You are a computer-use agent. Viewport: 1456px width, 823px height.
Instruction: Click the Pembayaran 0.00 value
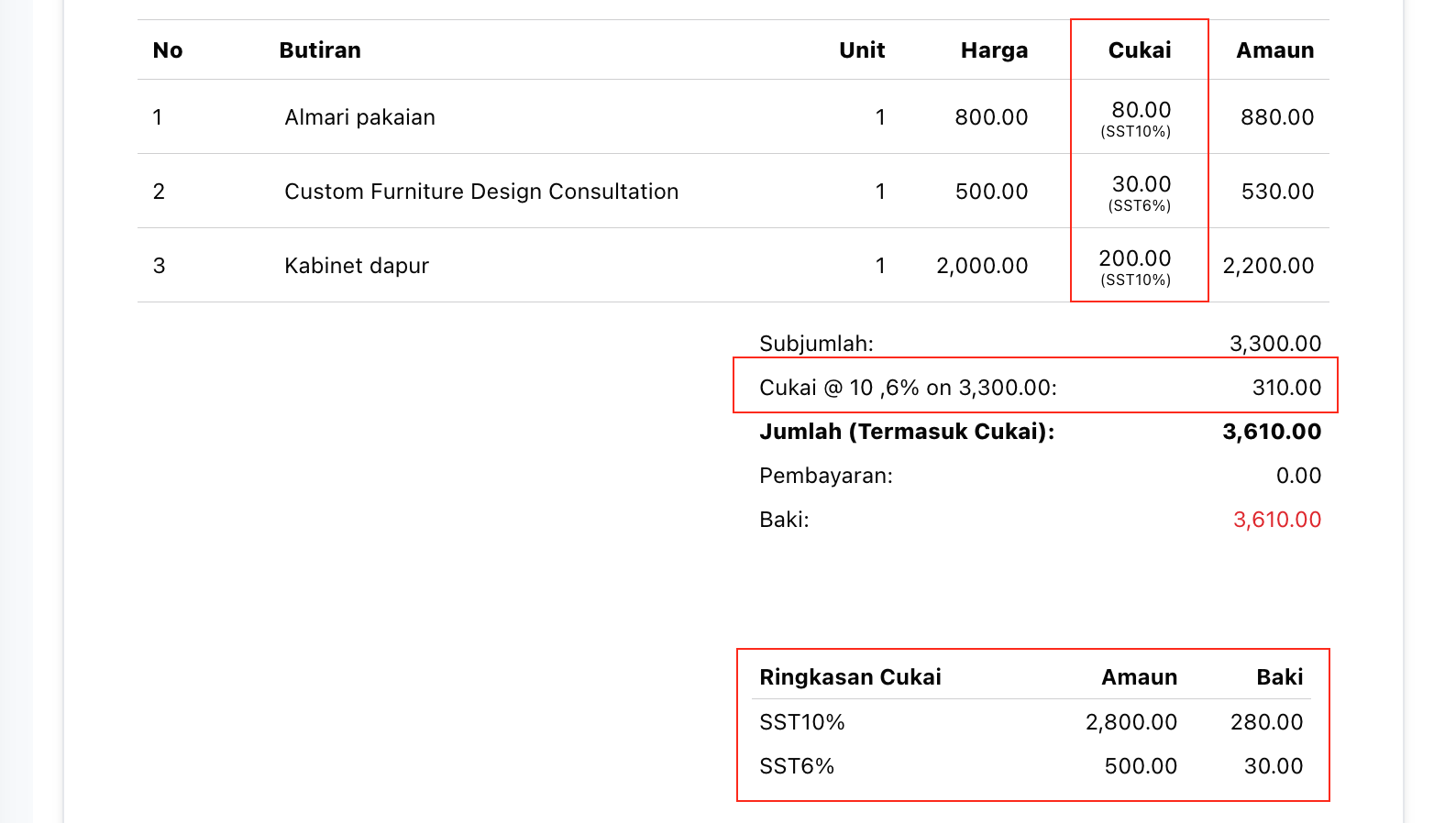point(1298,476)
